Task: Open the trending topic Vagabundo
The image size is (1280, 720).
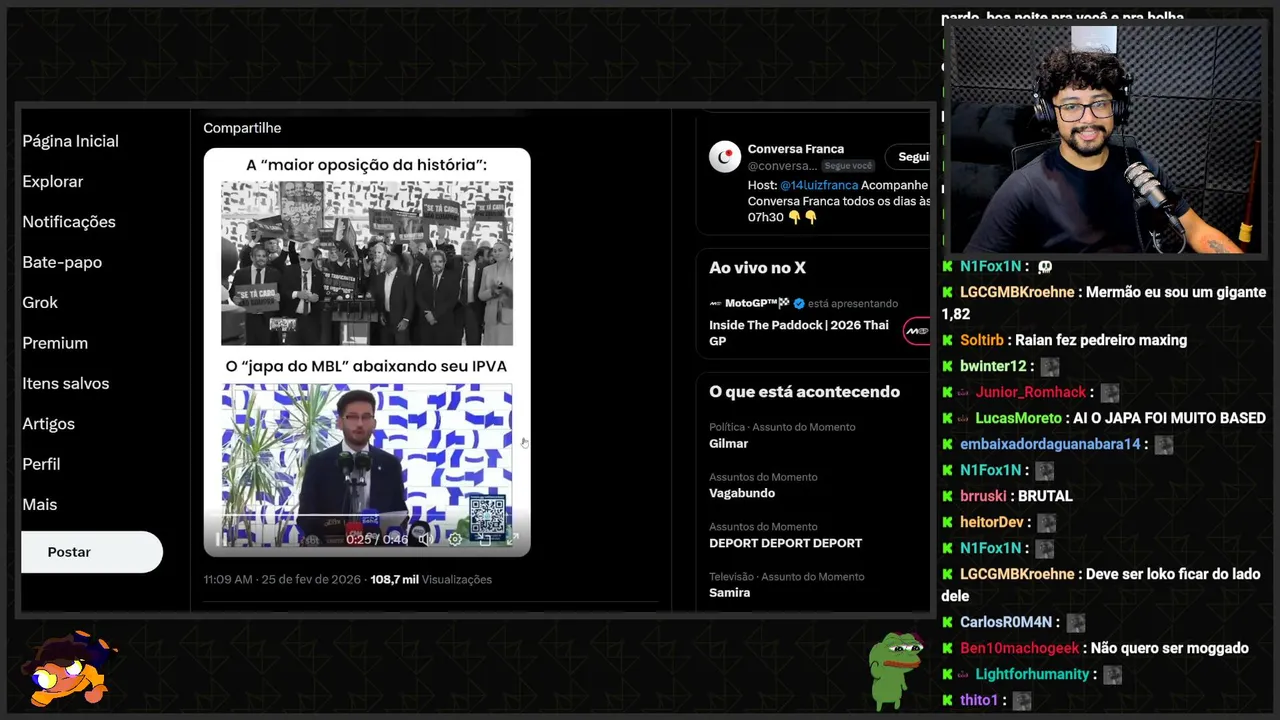Action: click(742, 493)
